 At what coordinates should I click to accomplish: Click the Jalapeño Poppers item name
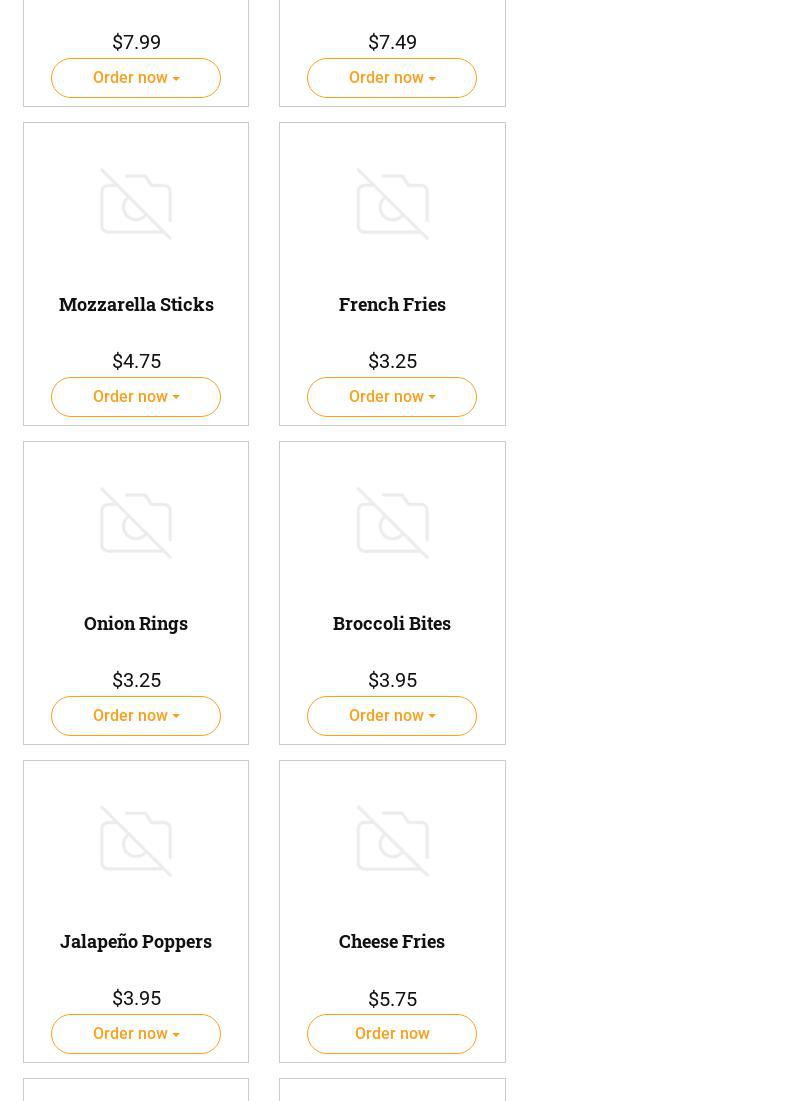coord(136,941)
